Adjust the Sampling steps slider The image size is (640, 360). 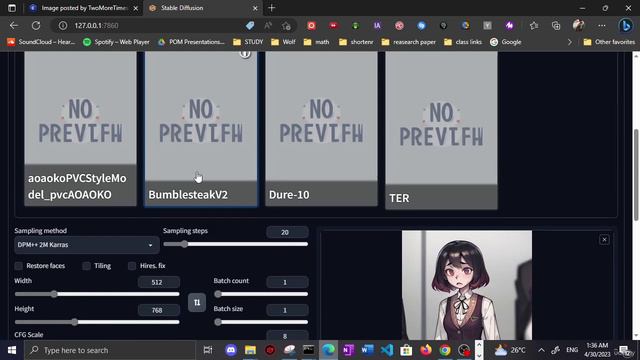pyautogui.click(x=236, y=244)
